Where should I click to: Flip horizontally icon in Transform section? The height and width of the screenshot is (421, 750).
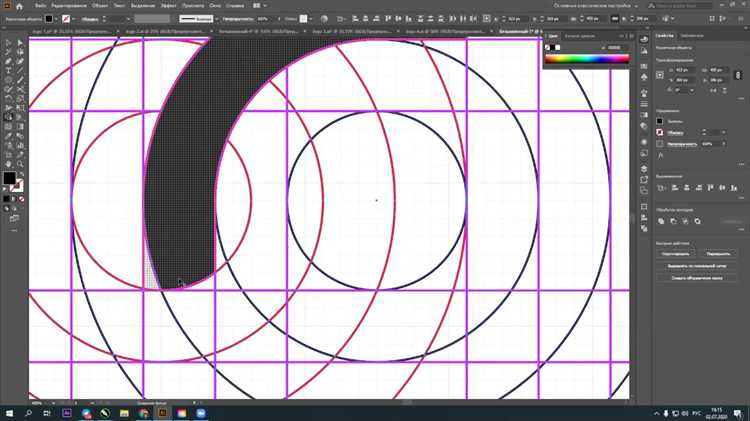[713, 90]
